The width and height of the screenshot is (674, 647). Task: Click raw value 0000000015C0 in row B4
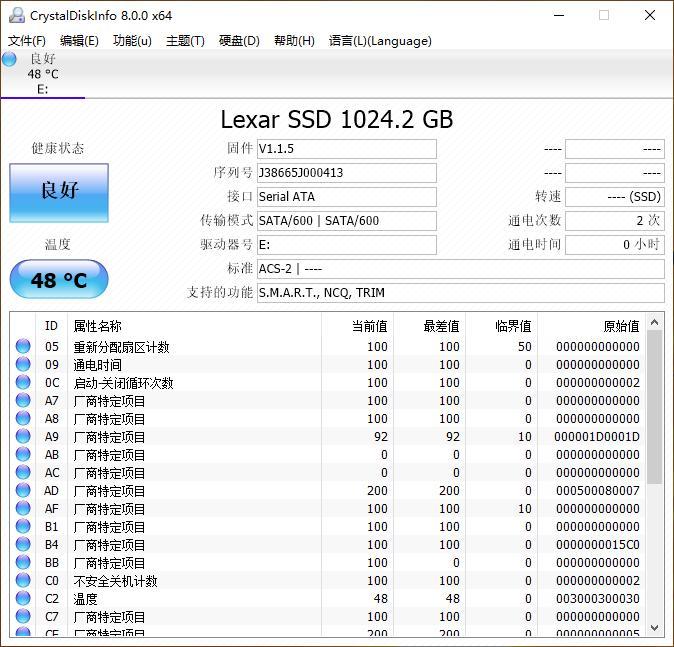click(598, 545)
